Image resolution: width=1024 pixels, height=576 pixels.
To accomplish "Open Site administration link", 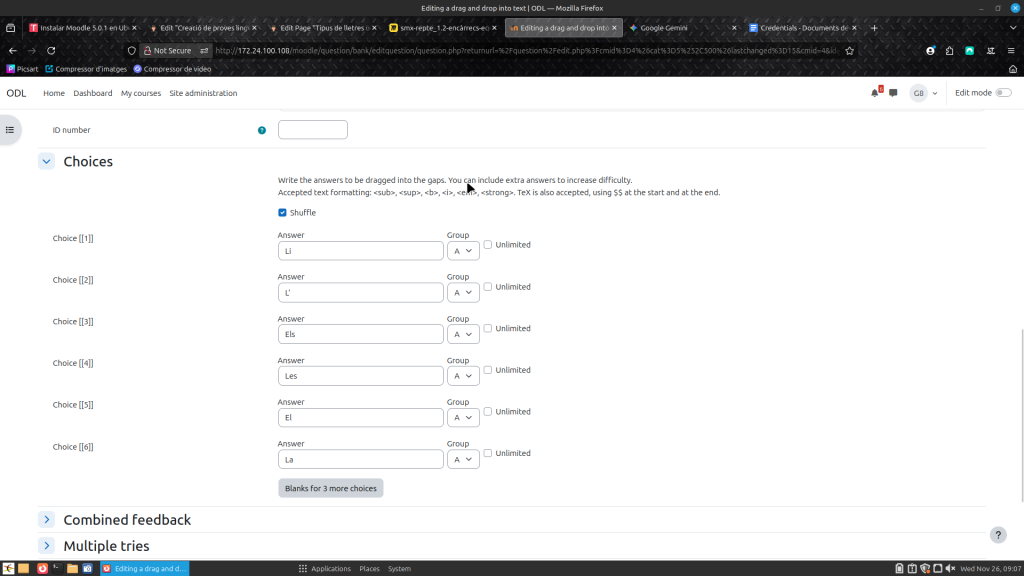I will click(x=203, y=93).
